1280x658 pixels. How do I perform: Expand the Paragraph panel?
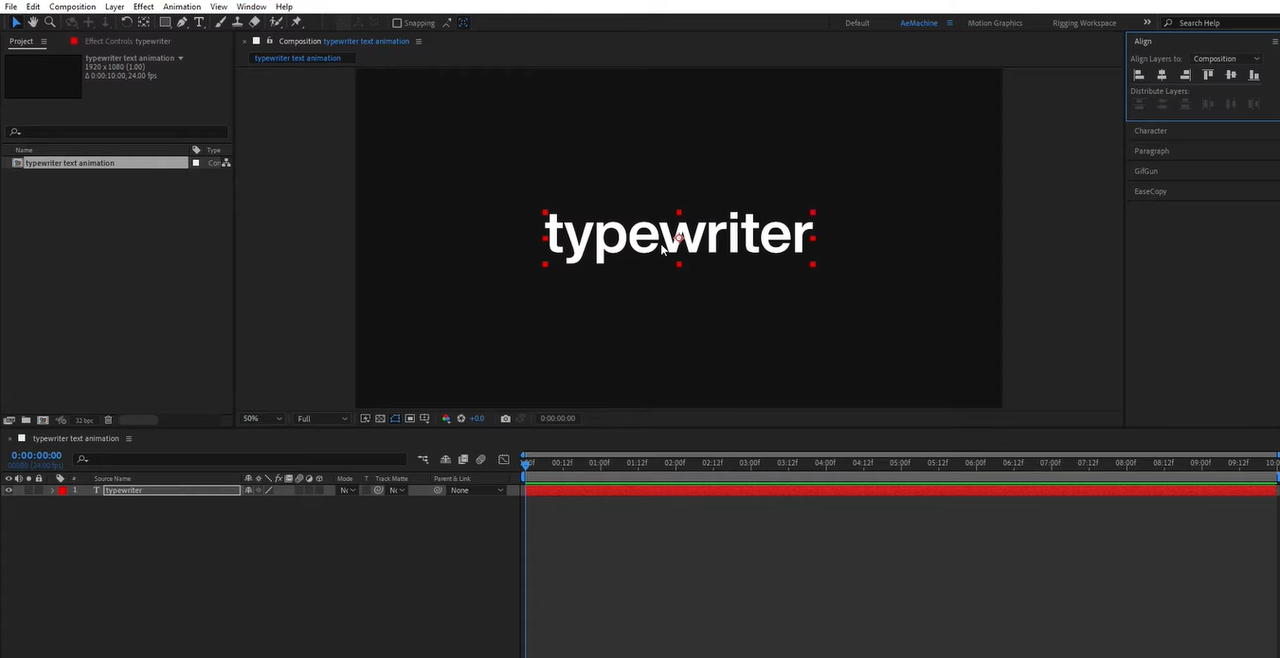(x=1151, y=151)
